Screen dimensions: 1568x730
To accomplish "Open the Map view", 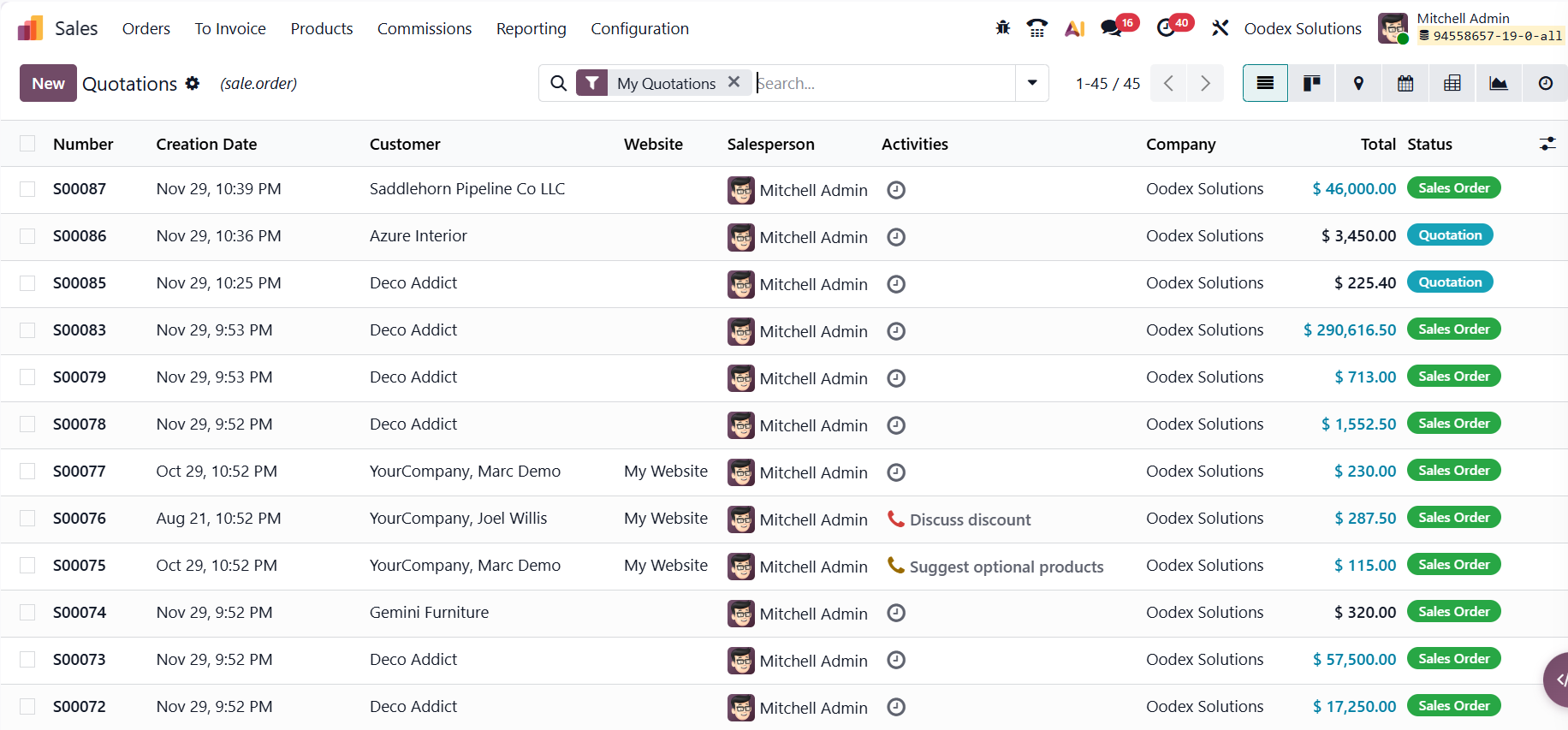I will (x=1358, y=83).
